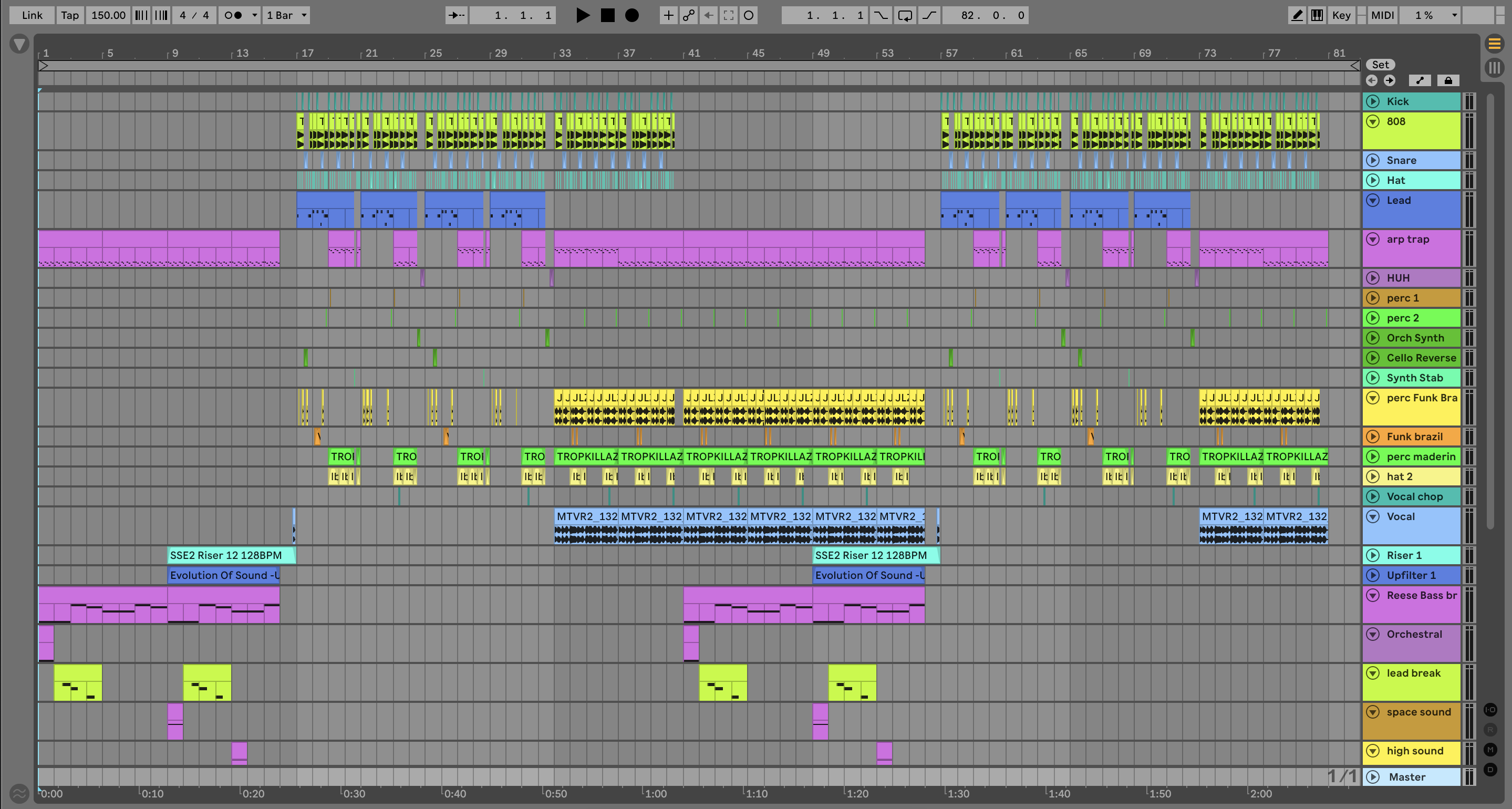Click the Tap tempo button
Viewport: 1512px width, 809px height.
[x=70, y=15]
